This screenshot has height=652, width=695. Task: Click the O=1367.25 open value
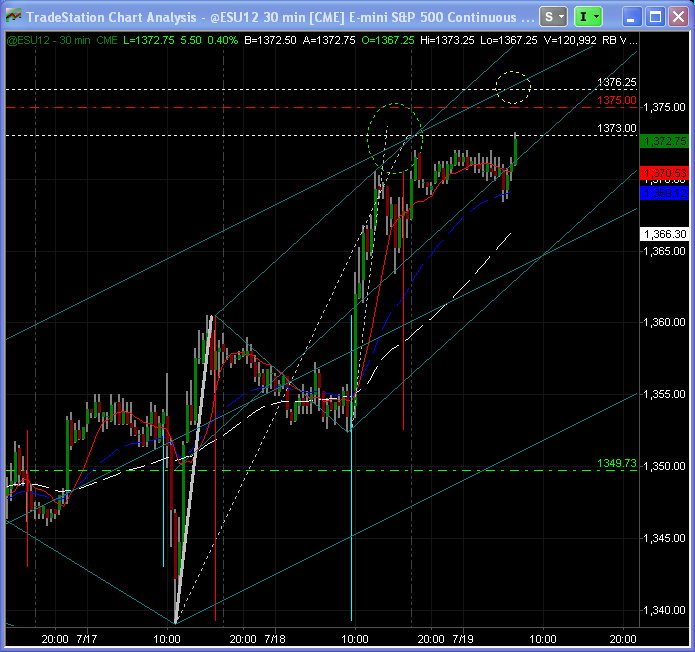click(388, 40)
